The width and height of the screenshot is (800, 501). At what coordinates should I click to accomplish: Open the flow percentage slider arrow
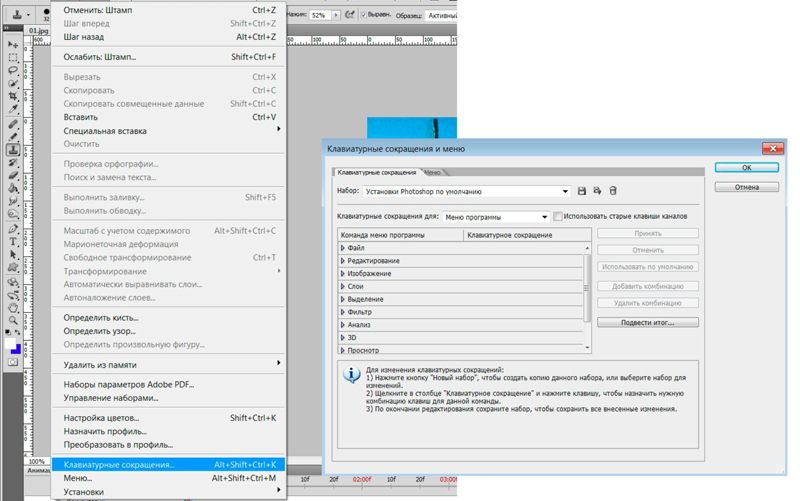336,15
